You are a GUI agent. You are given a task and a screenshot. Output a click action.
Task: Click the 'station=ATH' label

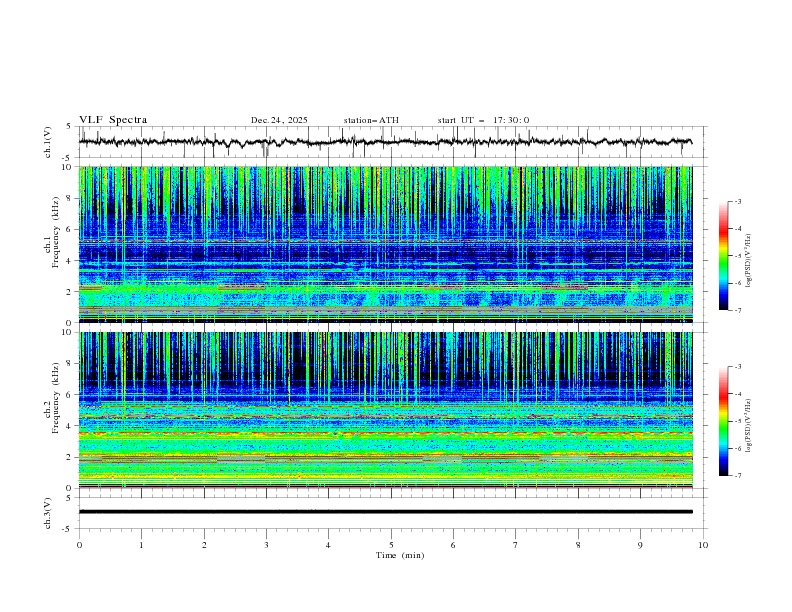pyautogui.click(x=371, y=120)
